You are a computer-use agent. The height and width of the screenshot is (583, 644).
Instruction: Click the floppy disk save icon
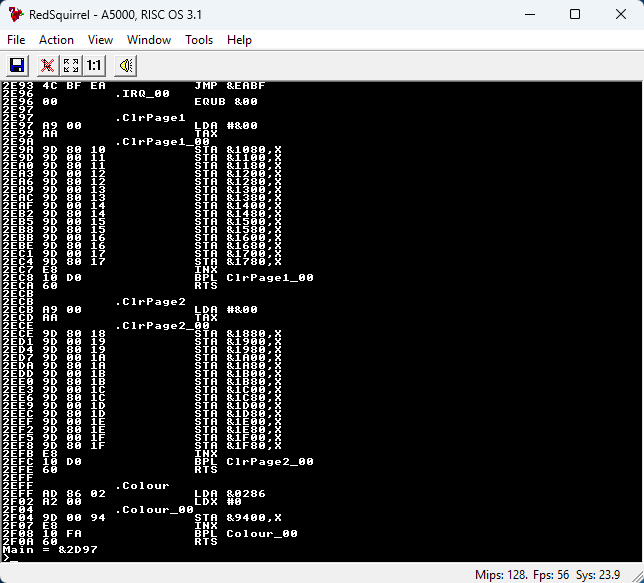coord(17,65)
